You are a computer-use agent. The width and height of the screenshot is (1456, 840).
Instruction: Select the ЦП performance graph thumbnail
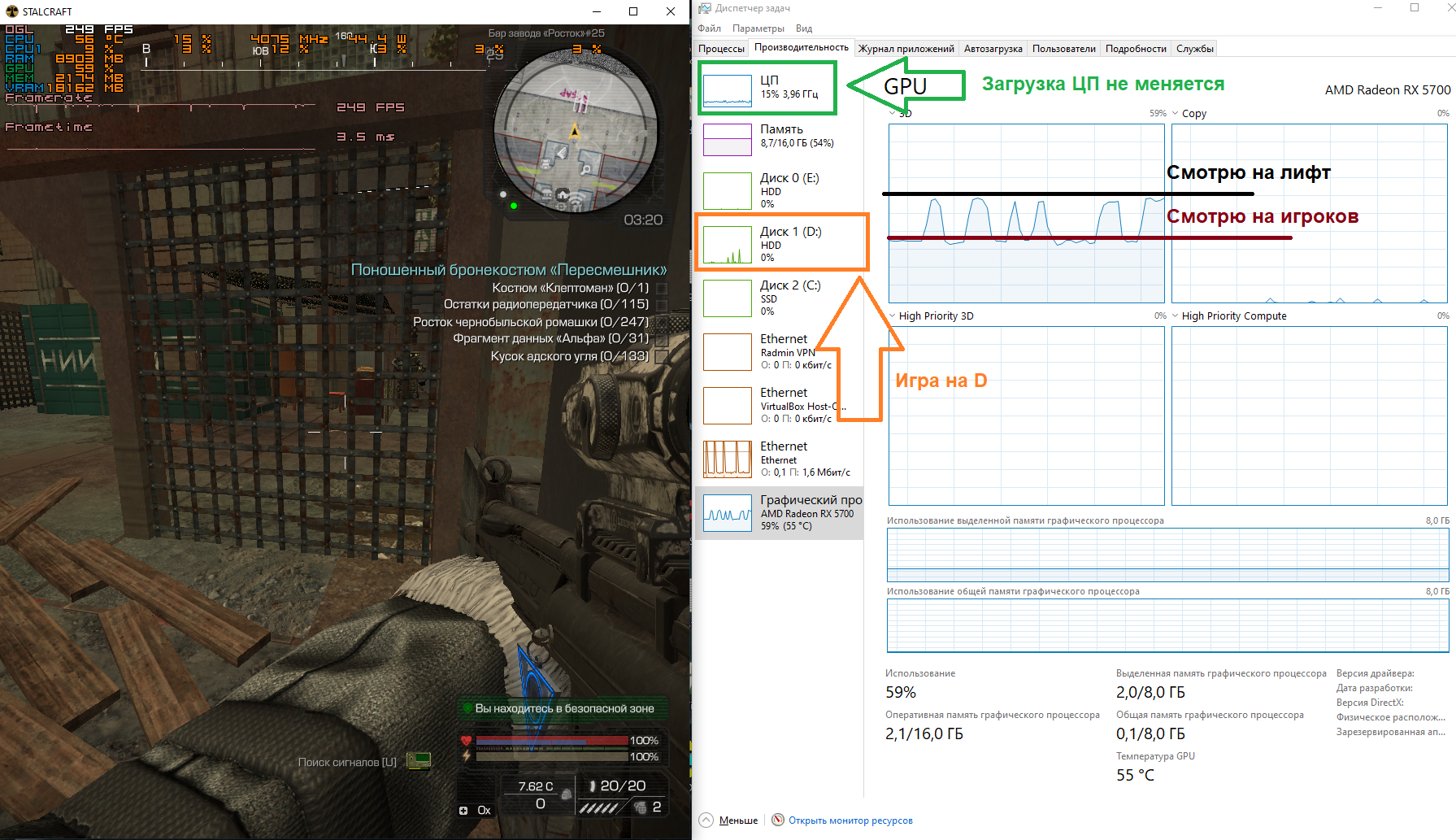727,90
